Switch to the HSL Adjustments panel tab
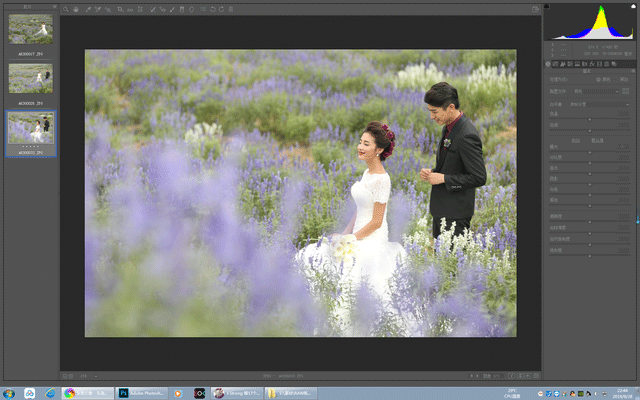Image resolution: width=640 pixels, height=400 pixels. pyautogui.click(x=570, y=64)
